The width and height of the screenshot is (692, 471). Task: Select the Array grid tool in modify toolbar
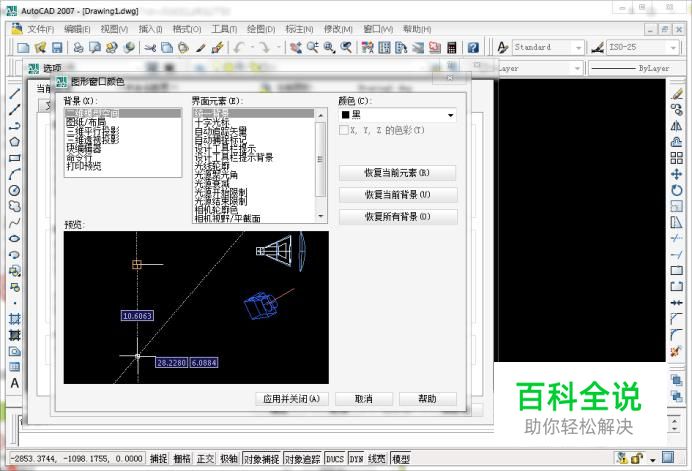[676, 158]
